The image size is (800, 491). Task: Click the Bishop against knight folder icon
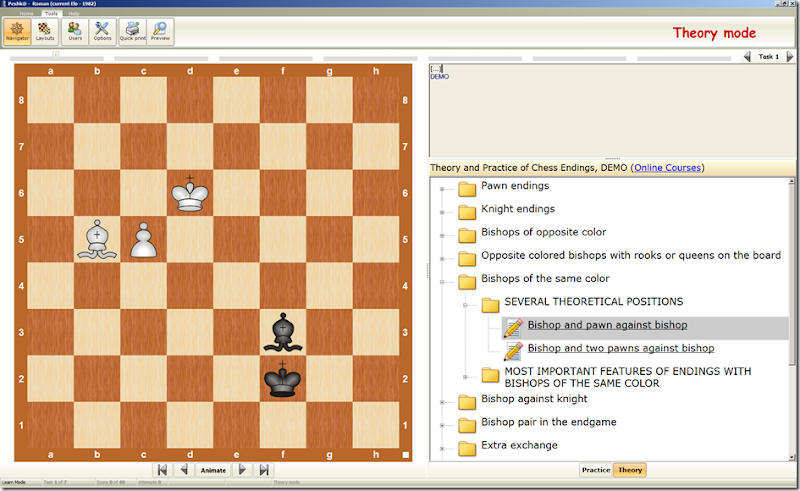(x=467, y=402)
